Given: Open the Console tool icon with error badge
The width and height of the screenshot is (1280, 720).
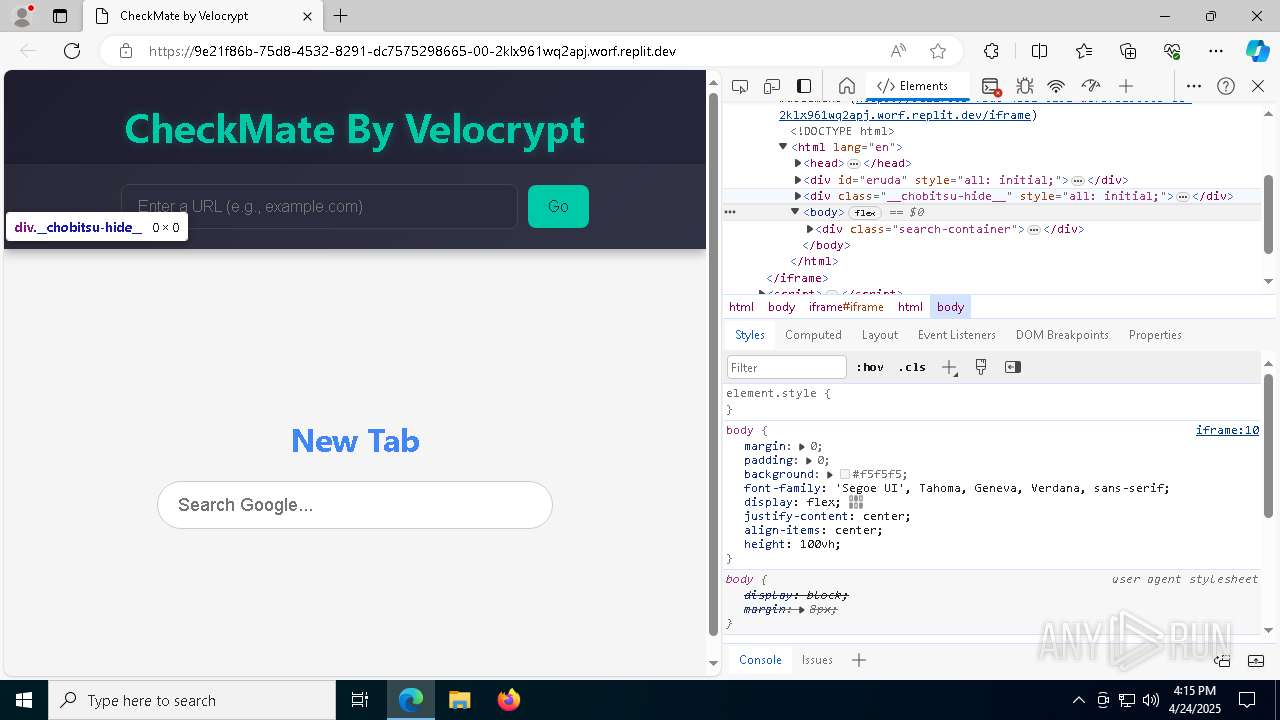Looking at the screenshot, I should (x=991, y=86).
